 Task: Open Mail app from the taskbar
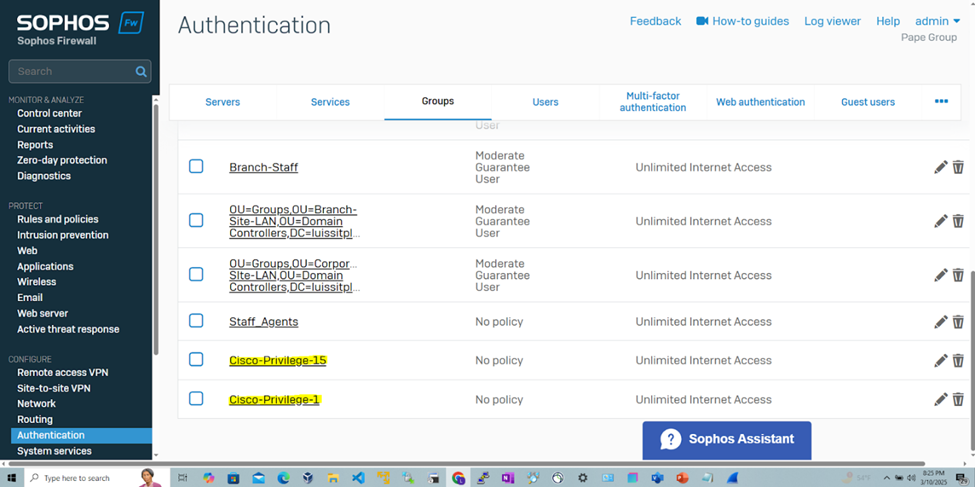259,478
